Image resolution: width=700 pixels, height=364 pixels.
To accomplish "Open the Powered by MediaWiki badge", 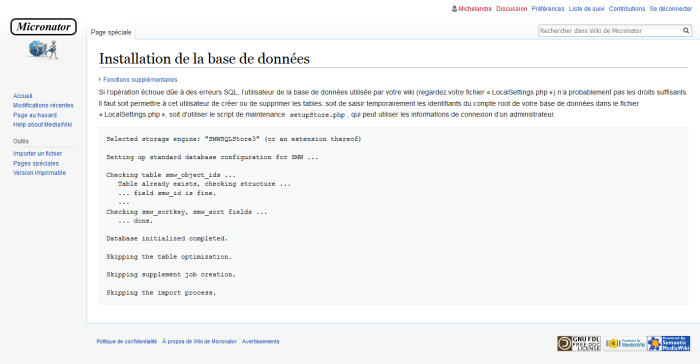I will tap(625, 343).
